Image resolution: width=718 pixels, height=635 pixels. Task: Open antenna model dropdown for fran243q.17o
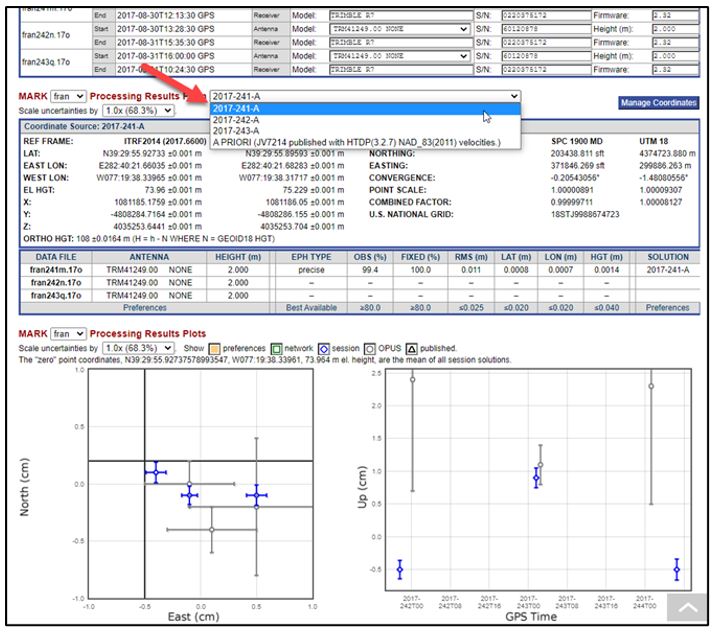(x=400, y=56)
